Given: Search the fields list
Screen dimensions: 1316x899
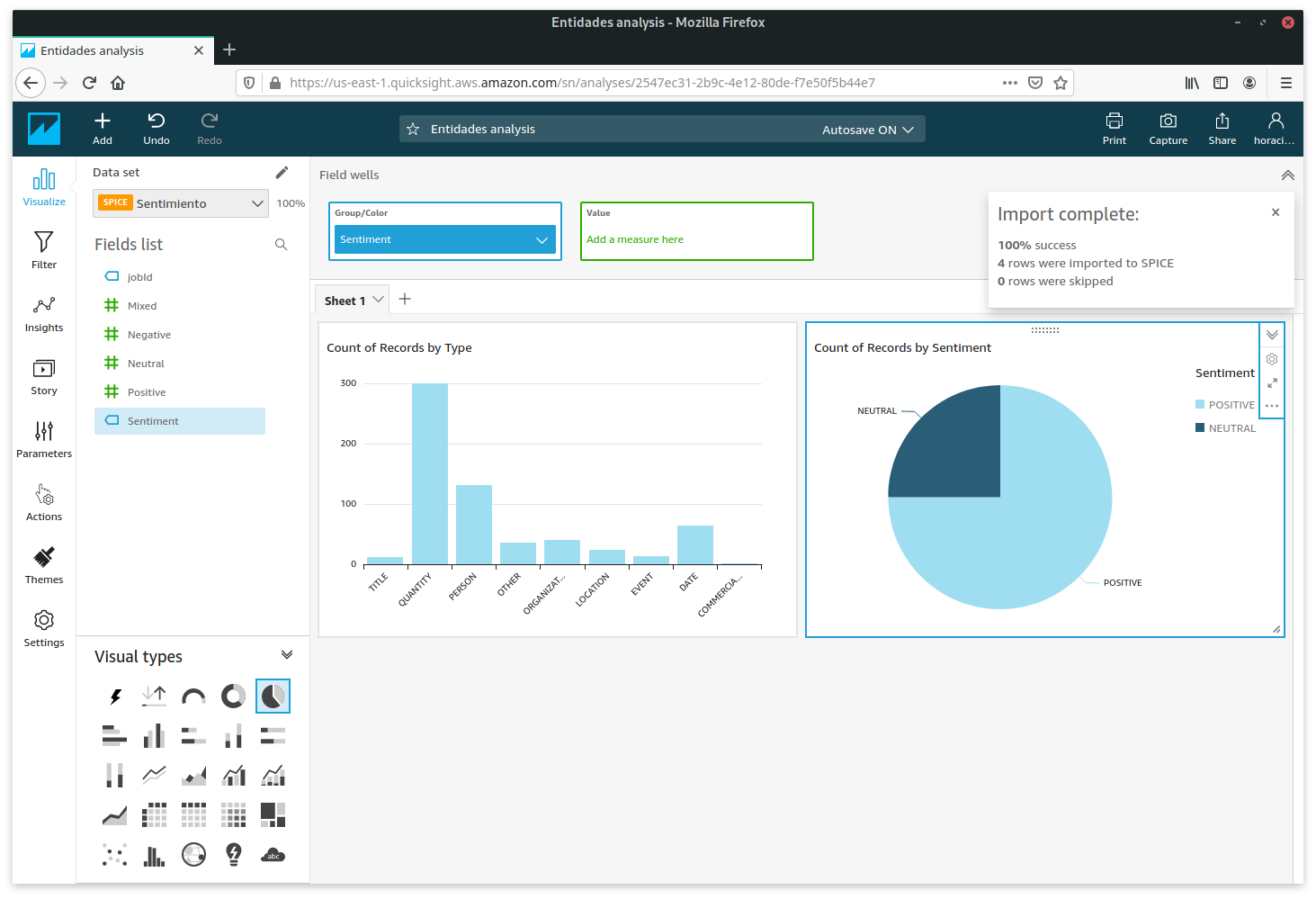Looking at the screenshot, I should pos(281,244).
